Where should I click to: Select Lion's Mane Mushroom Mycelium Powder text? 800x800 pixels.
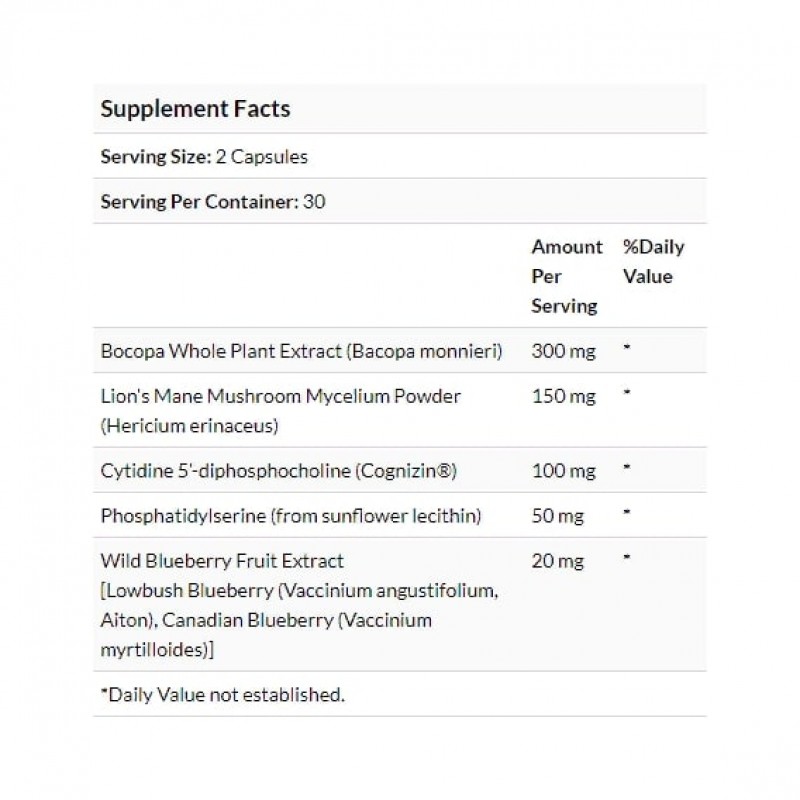click(x=281, y=396)
